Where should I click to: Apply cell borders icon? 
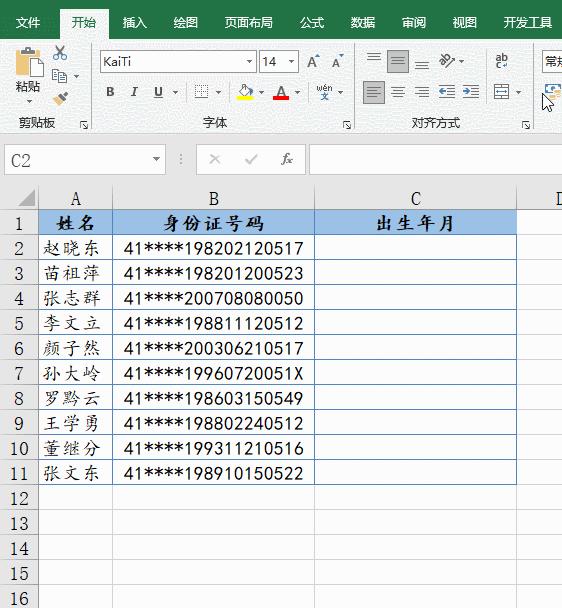pyautogui.click(x=201, y=92)
